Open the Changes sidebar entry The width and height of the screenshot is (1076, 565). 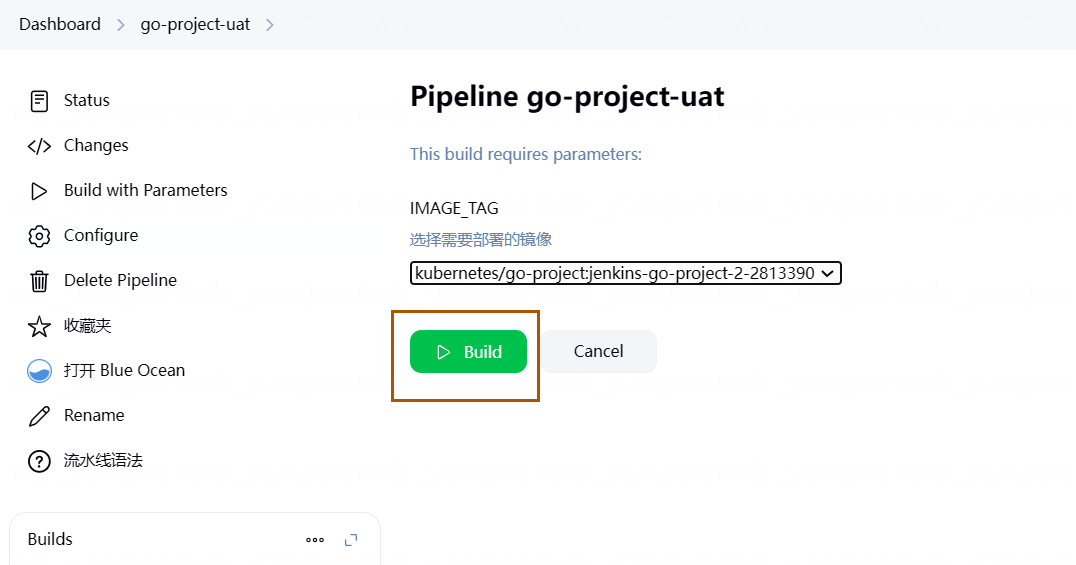96,146
